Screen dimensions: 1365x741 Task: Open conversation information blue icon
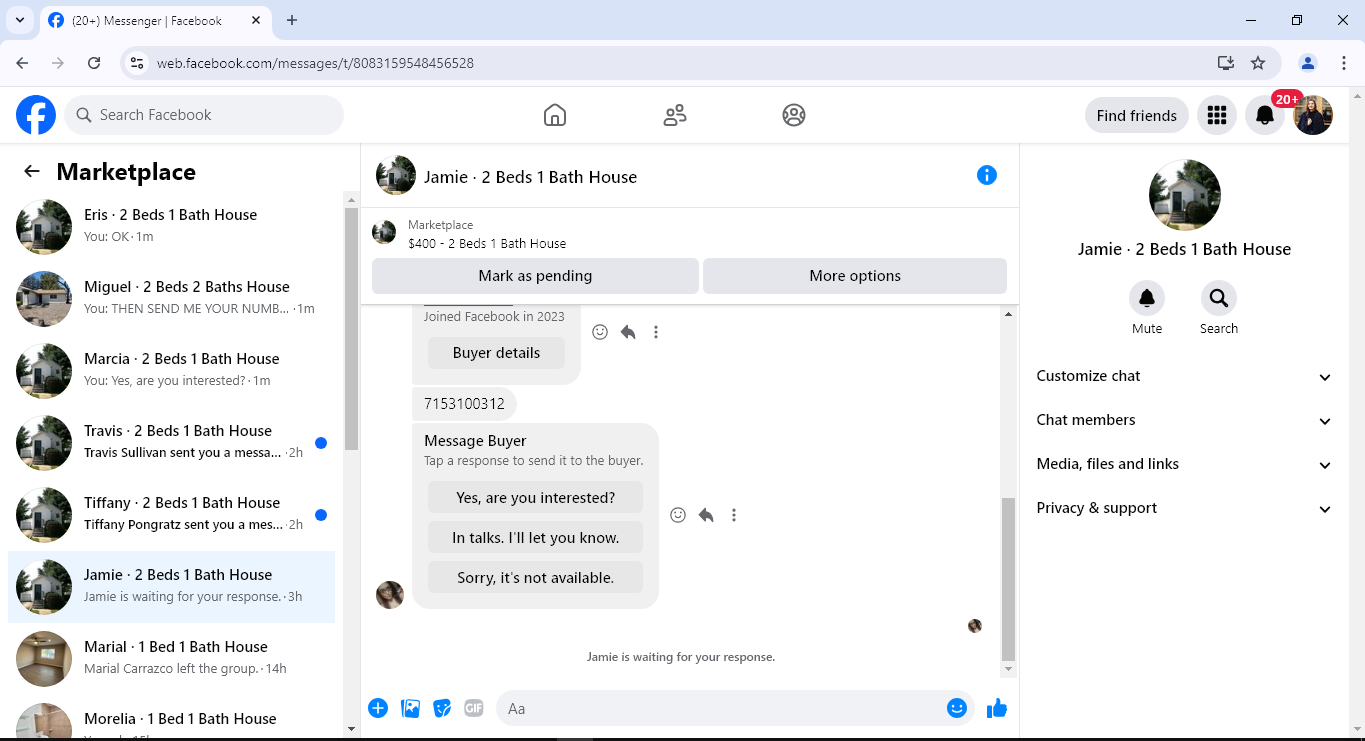pos(987,176)
